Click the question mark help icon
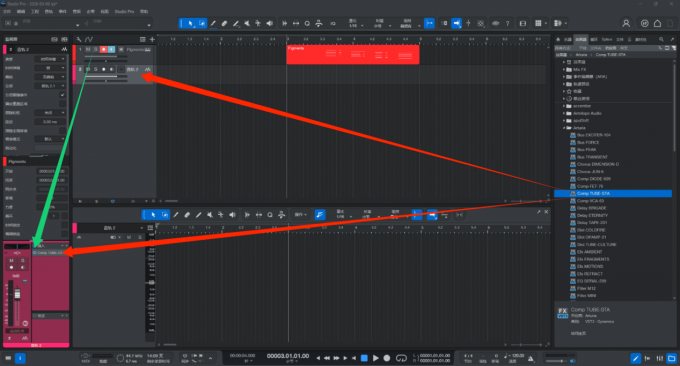680x366 pixels. click(507, 23)
